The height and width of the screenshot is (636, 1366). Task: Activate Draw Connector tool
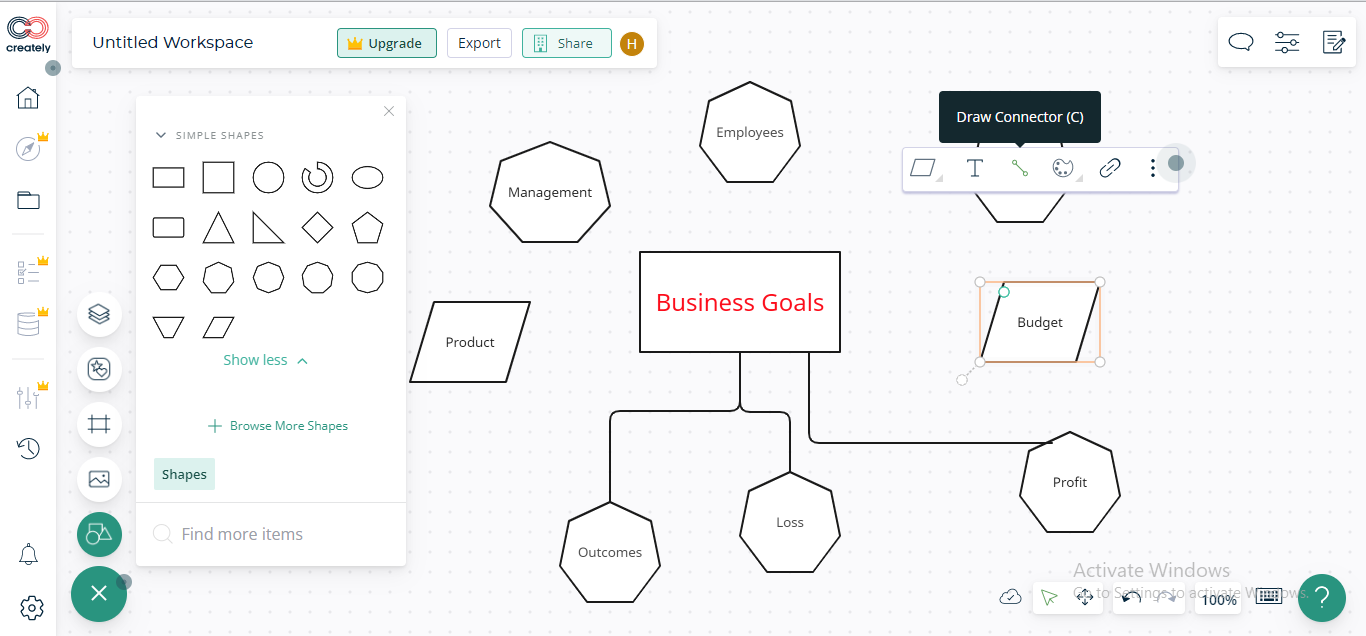coord(1019,168)
